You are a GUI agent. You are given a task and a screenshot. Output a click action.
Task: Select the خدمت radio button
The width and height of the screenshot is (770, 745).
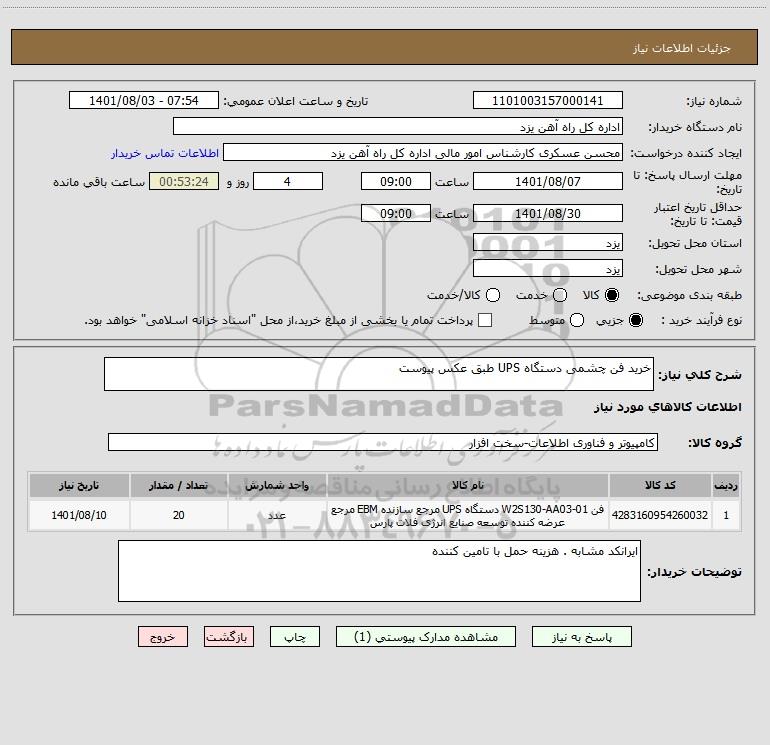point(560,295)
